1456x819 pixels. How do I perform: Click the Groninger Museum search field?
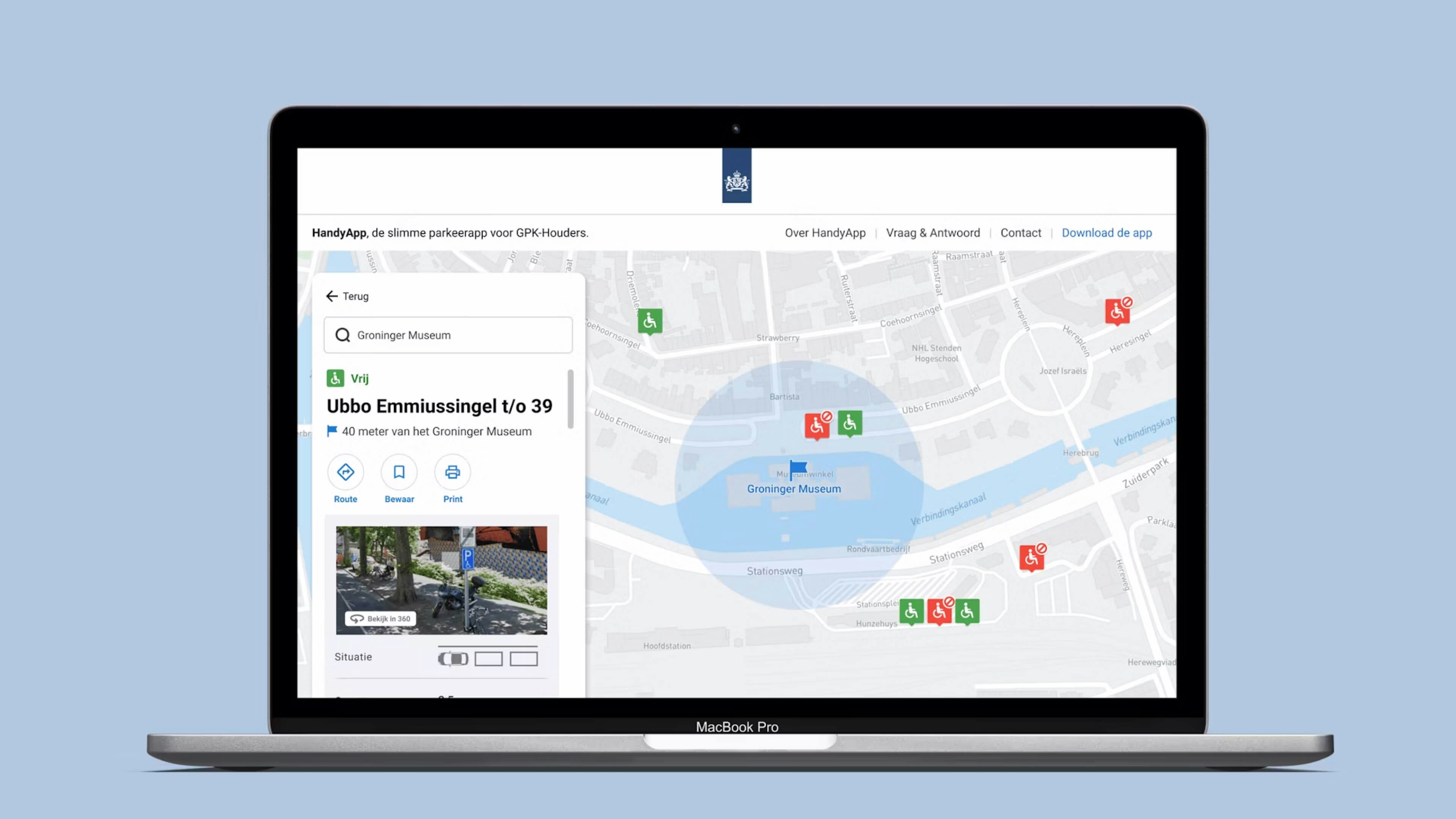coord(448,335)
